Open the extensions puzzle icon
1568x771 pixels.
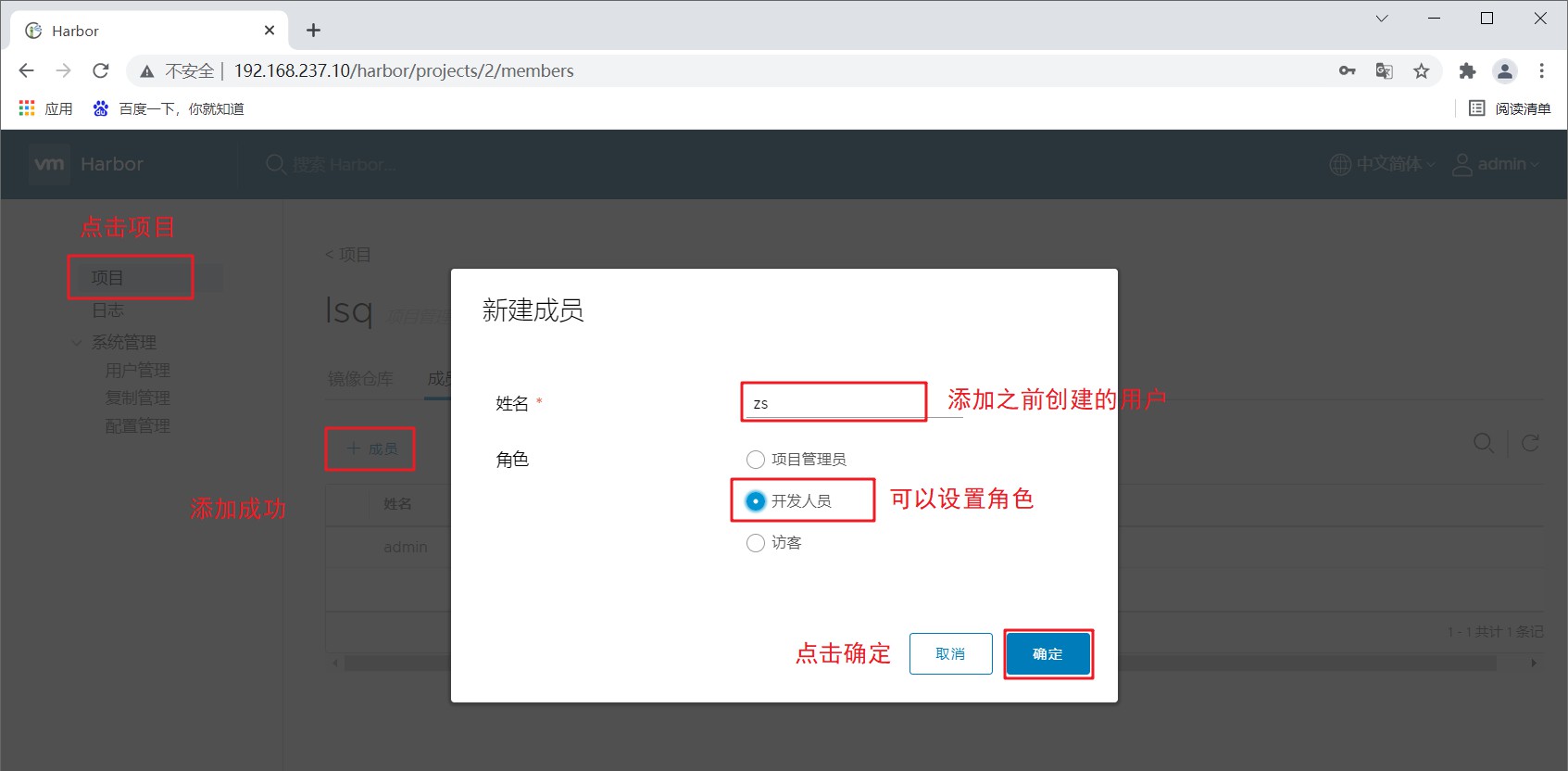tap(1467, 70)
